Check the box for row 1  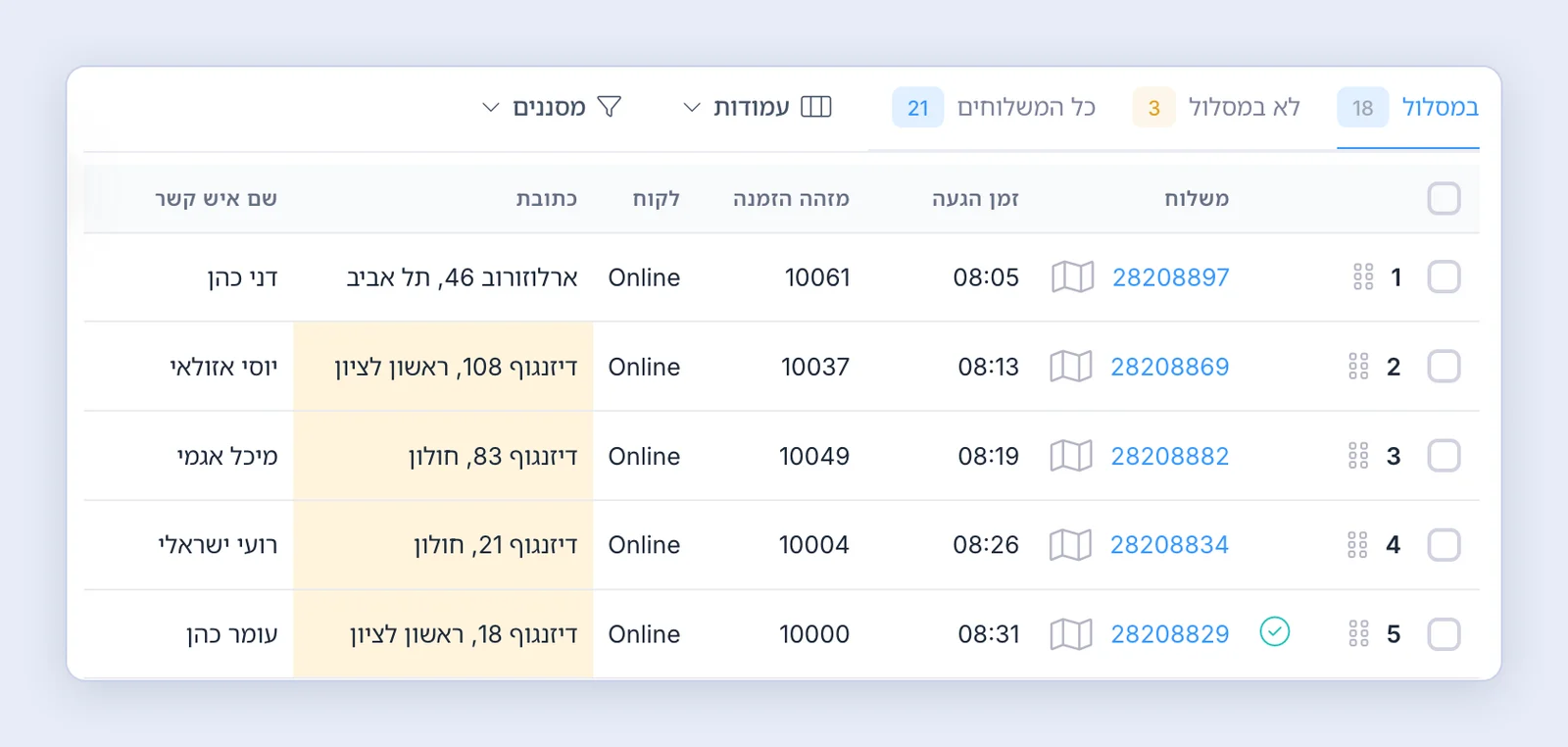[1444, 277]
